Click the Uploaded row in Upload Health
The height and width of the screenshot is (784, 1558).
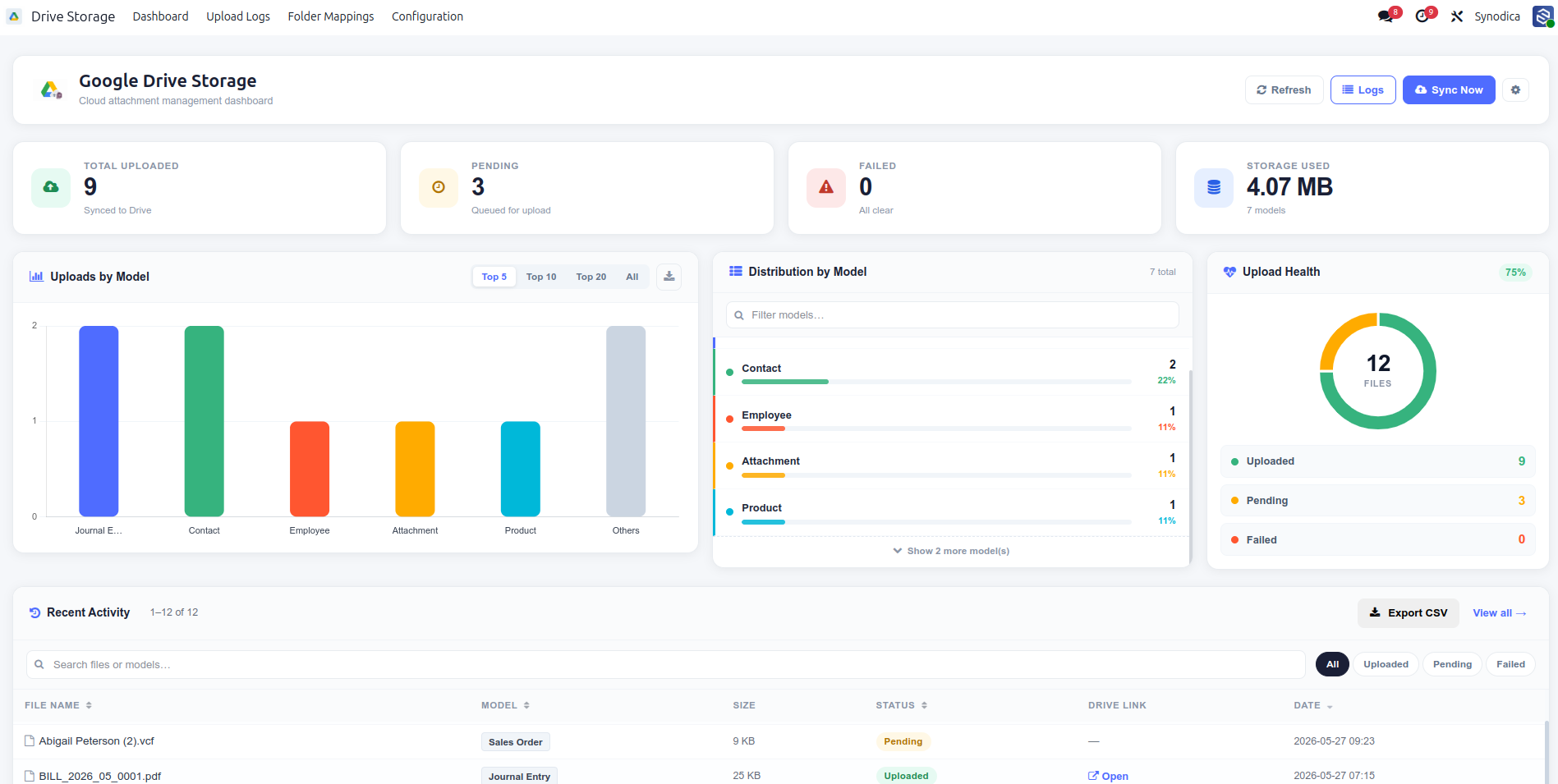[x=1378, y=461]
